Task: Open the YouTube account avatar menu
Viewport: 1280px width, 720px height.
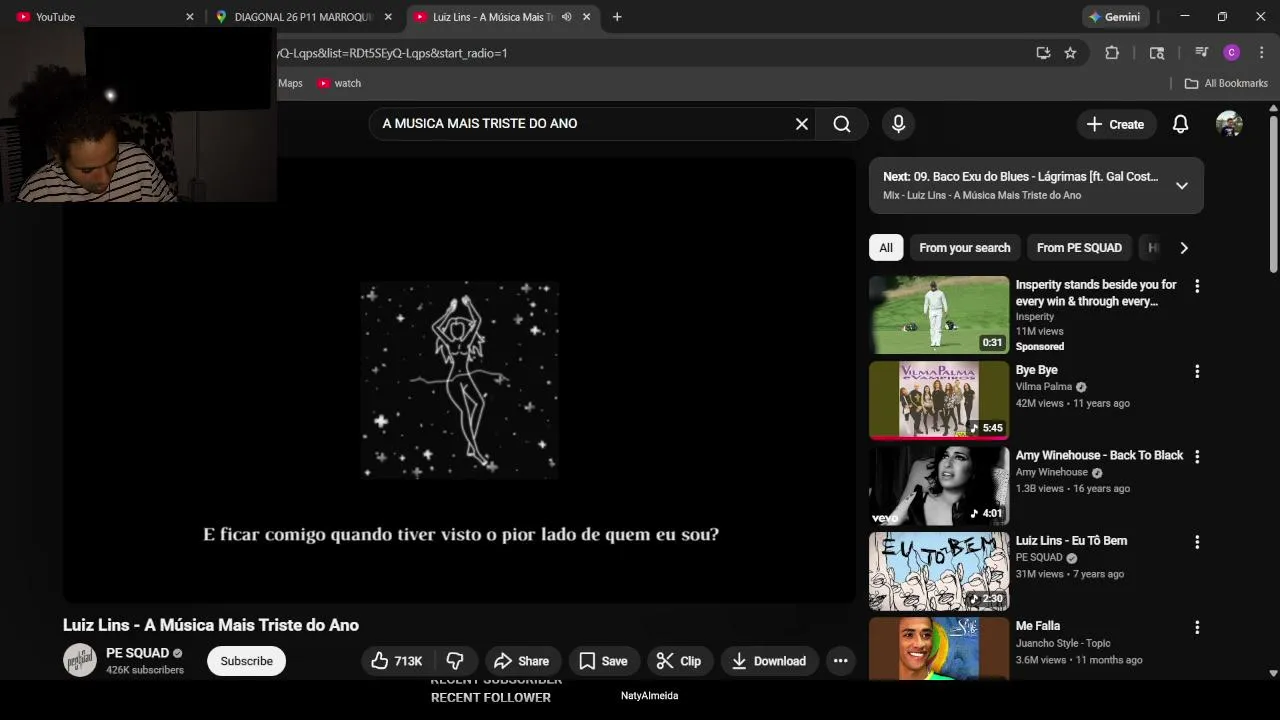Action: click(x=1229, y=124)
